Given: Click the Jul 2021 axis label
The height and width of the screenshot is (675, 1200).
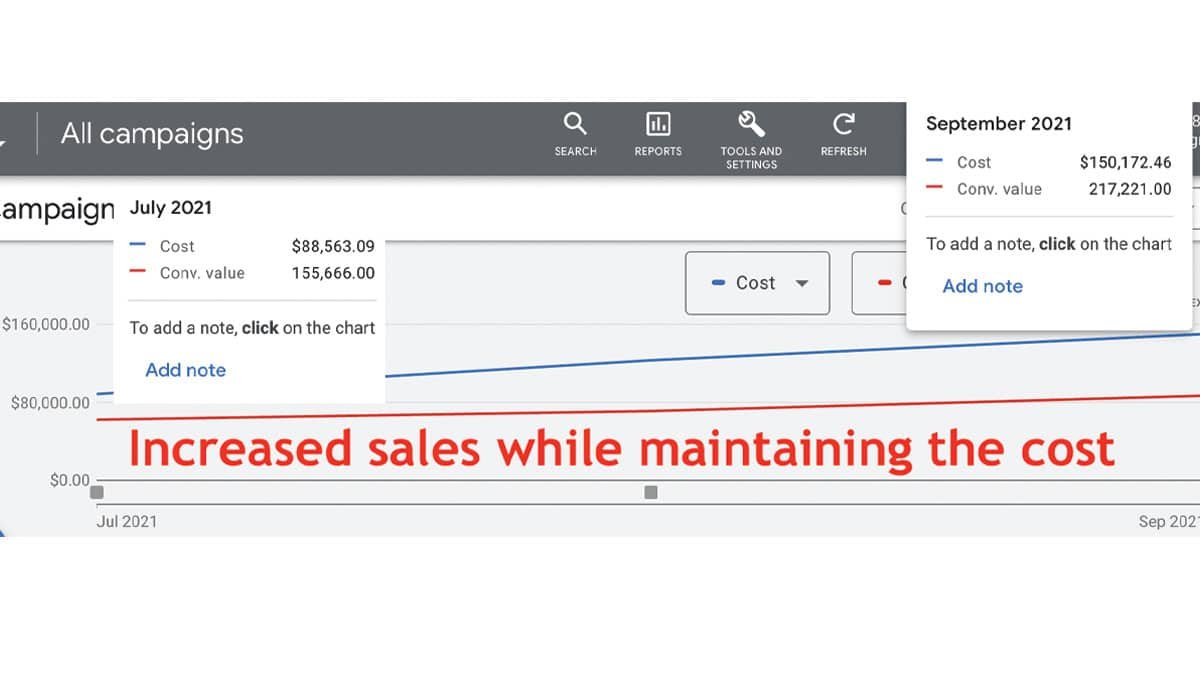Looking at the screenshot, I should (x=125, y=521).
